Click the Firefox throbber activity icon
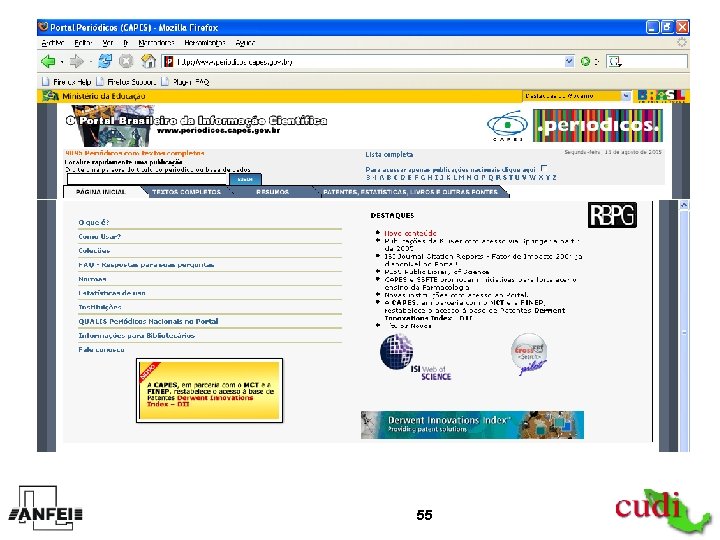720x540 pixels. pos(681,43)
